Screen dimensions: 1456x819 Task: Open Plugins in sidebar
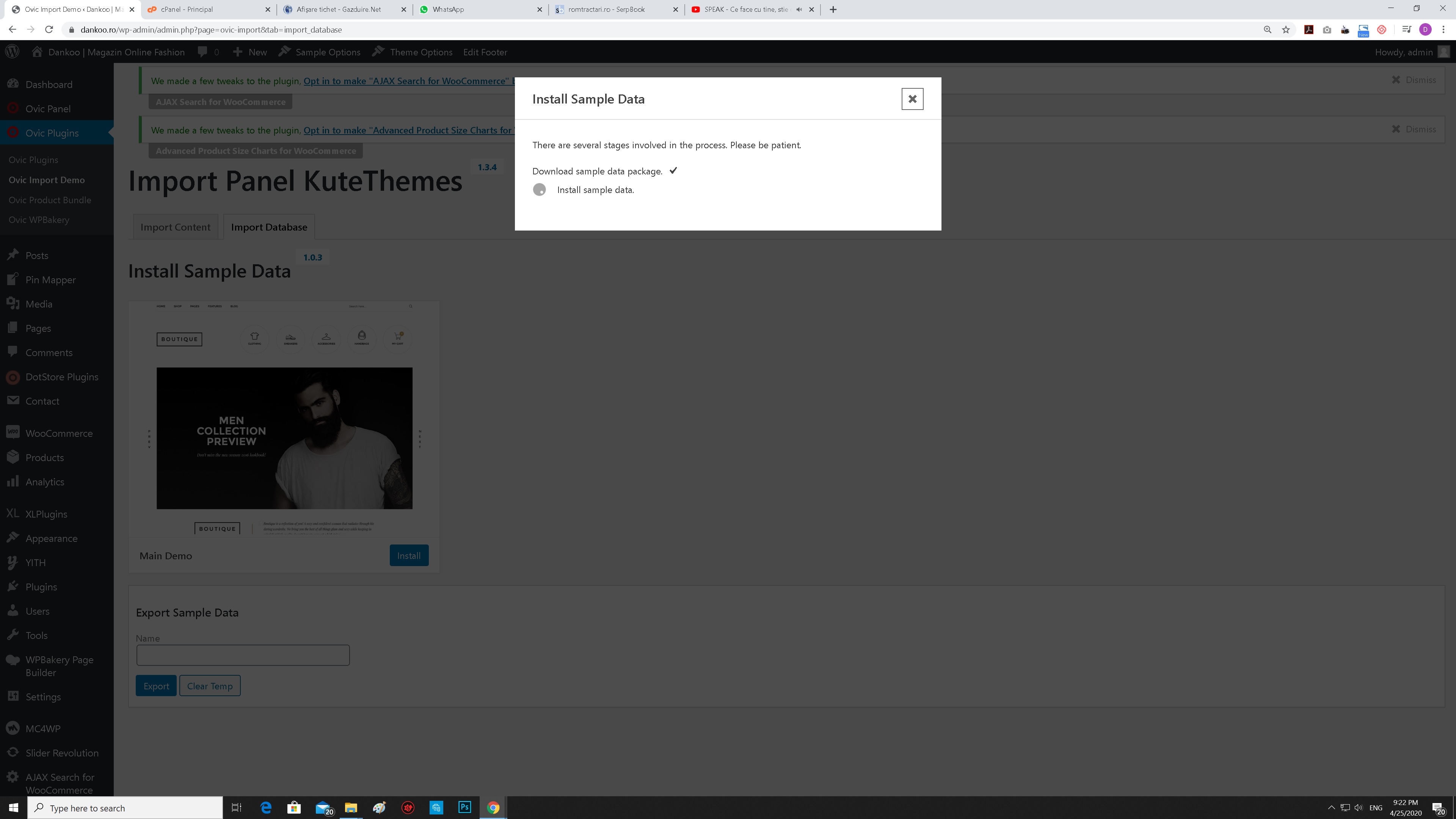56,587
